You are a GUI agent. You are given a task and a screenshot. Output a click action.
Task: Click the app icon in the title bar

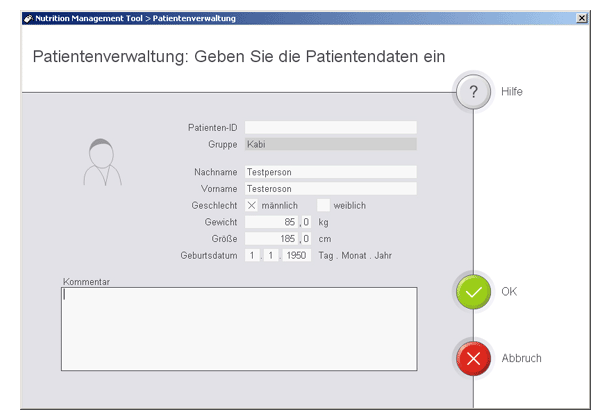coord(28,18)
